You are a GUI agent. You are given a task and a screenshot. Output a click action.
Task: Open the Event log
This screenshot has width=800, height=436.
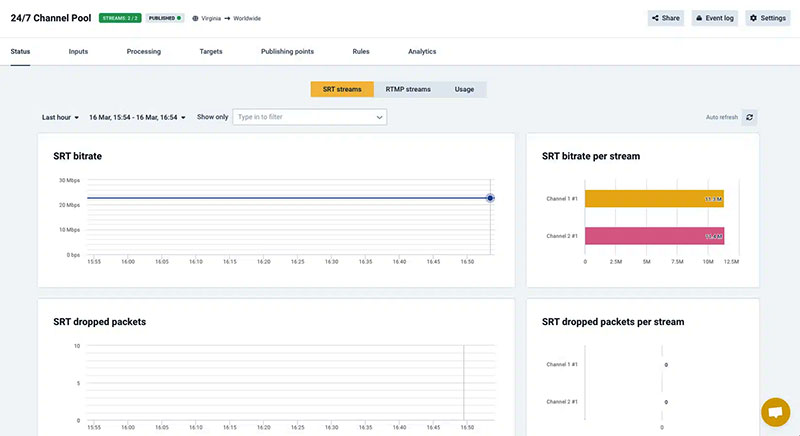click(715, 18)
